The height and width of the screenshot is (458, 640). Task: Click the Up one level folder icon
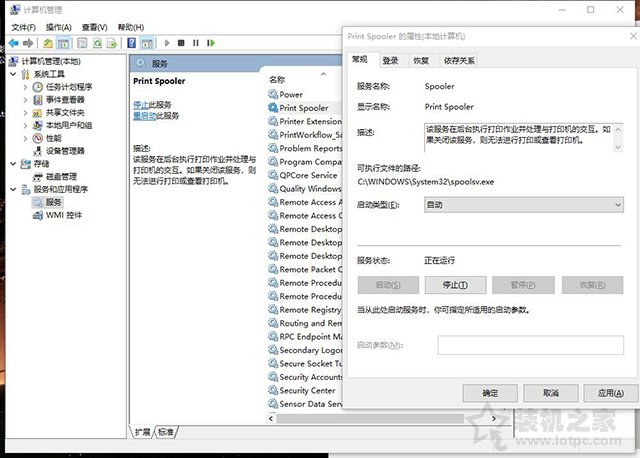48,43
